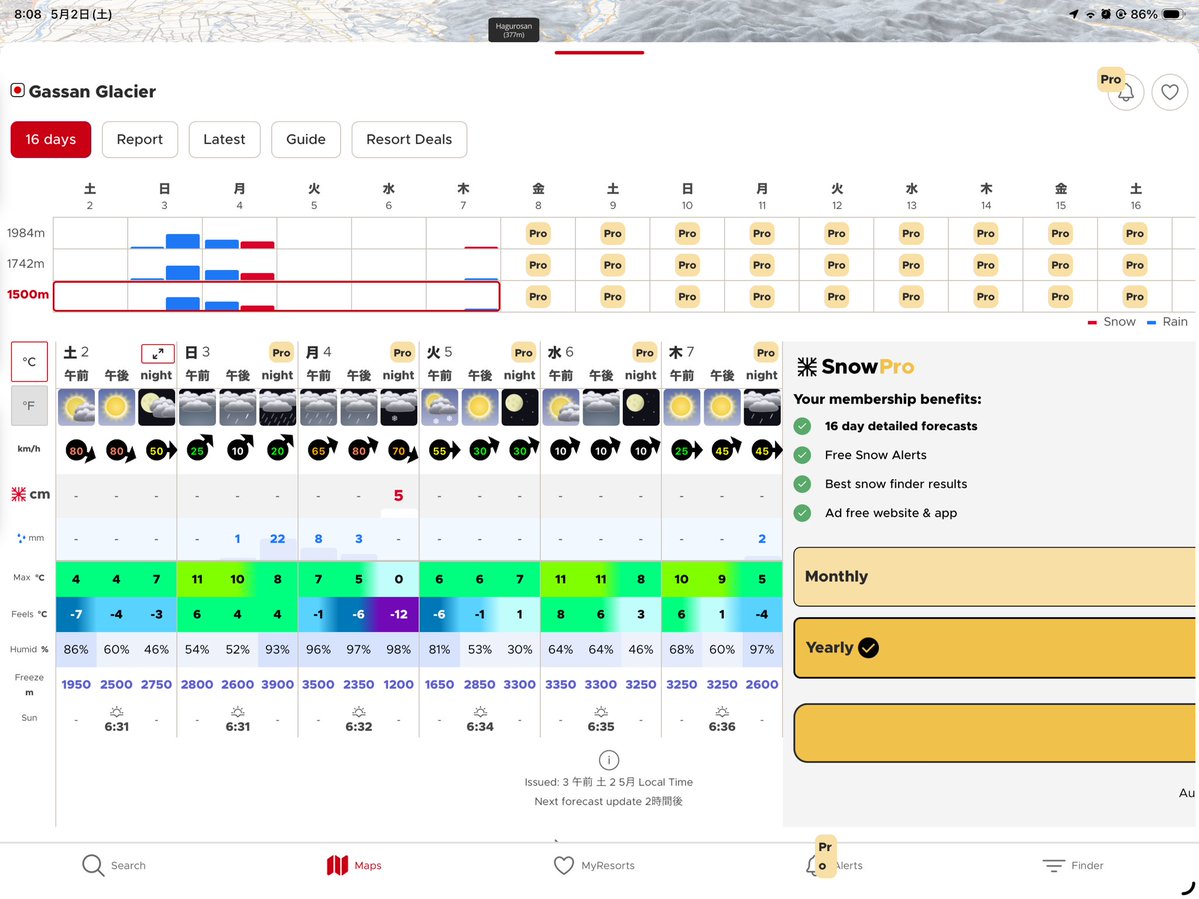Tap the Hagurosan map label
The height and width of the screenshot is (899, 1199).
point(514,30)
